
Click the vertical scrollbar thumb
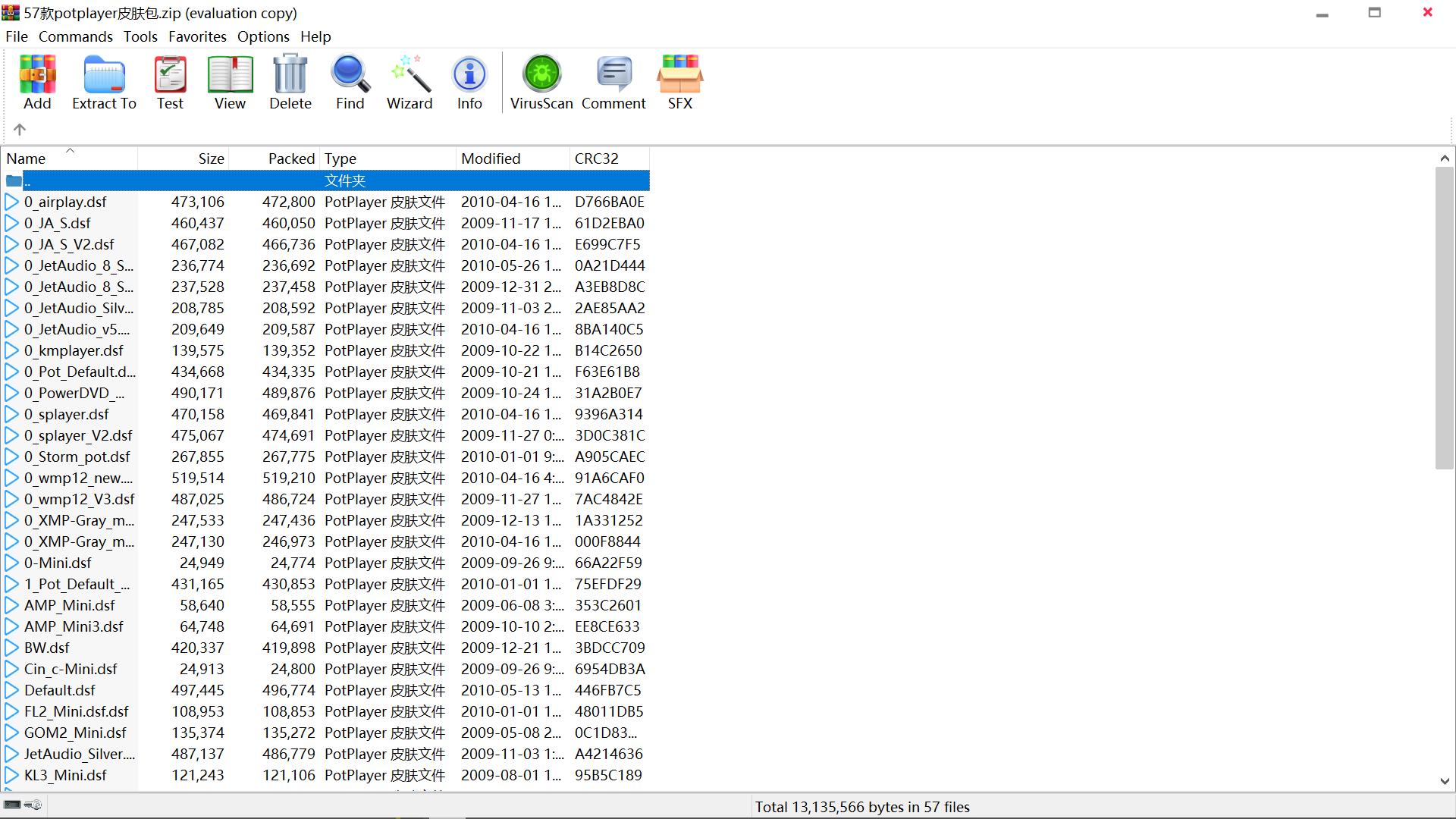(1445, 318)
